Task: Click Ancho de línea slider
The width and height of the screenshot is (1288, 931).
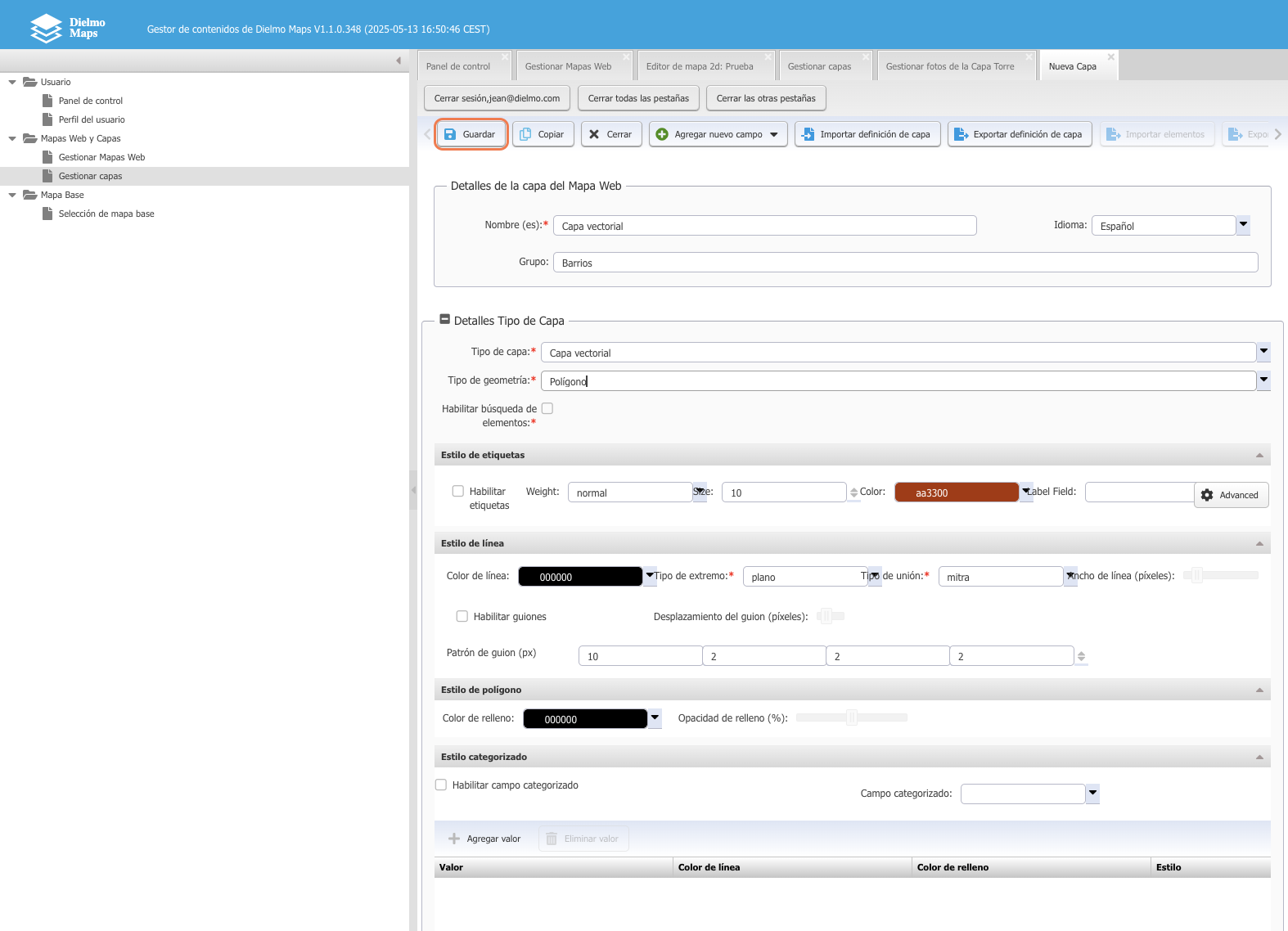Action: [x=1221, y=575]
